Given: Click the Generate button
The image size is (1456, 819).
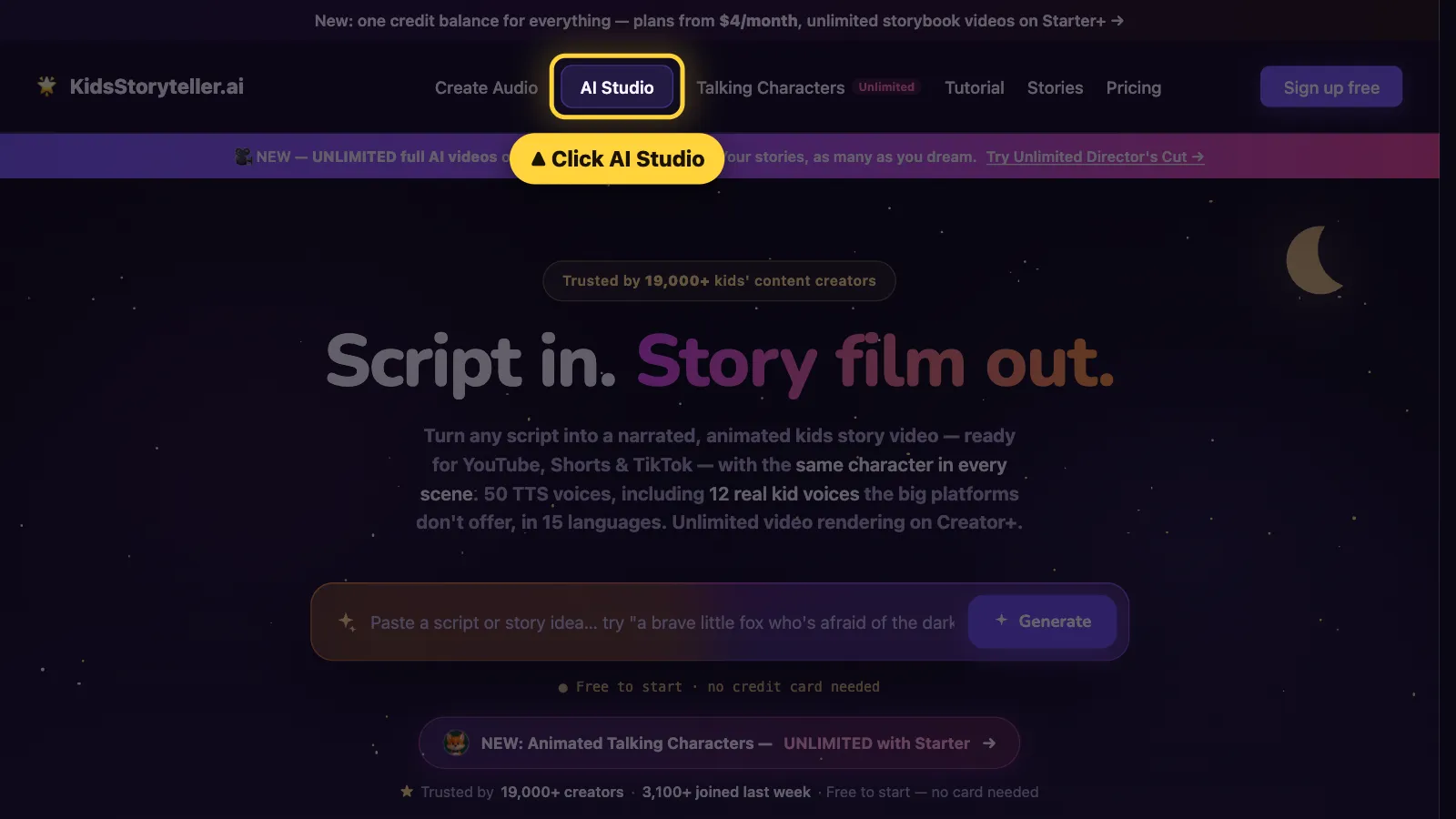Looking at the screenshot, I should point(1042,622).
